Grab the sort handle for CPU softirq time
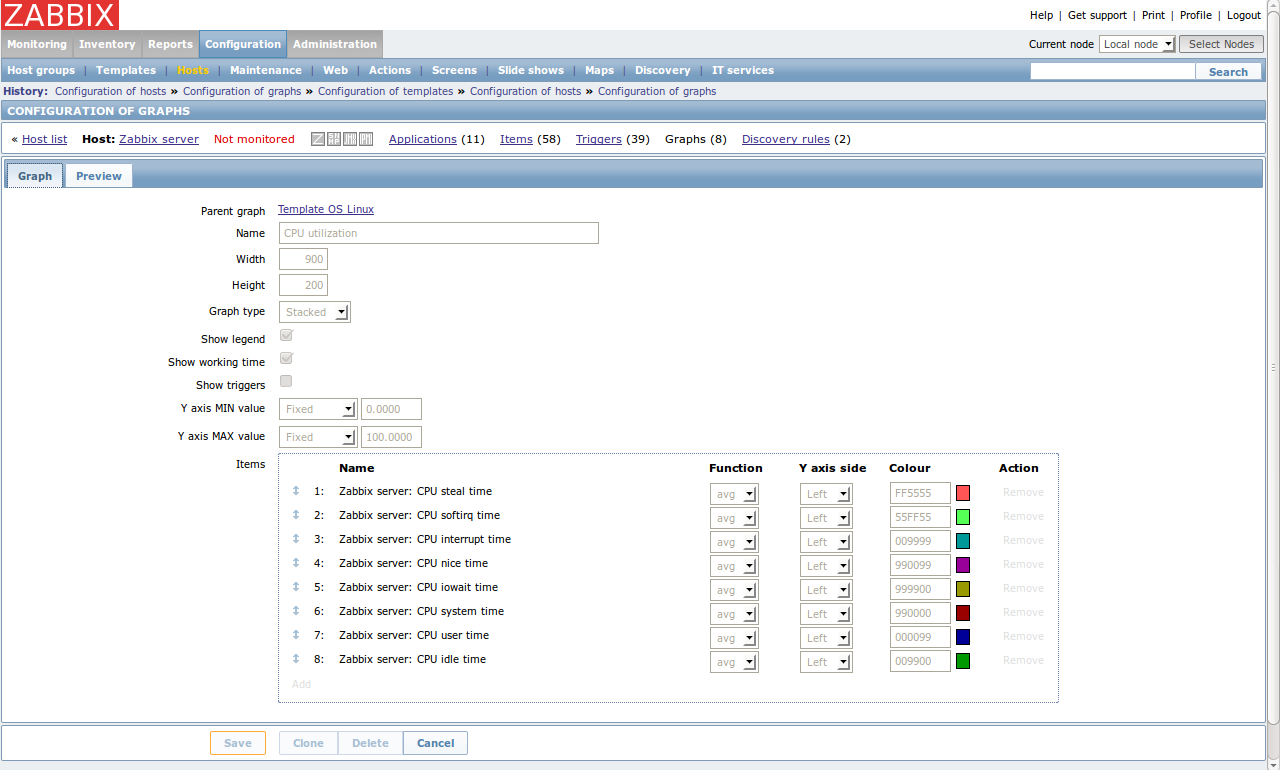 click(296, 515)
